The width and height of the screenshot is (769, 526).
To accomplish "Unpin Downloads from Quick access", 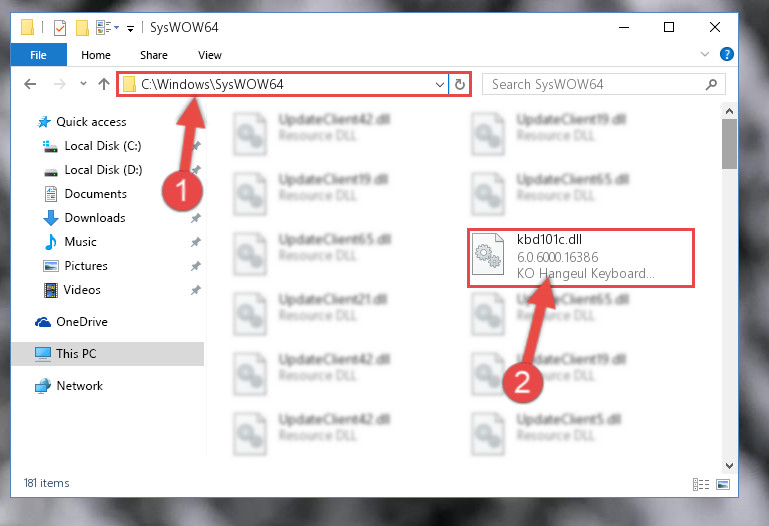I will (x=196, y=218).
